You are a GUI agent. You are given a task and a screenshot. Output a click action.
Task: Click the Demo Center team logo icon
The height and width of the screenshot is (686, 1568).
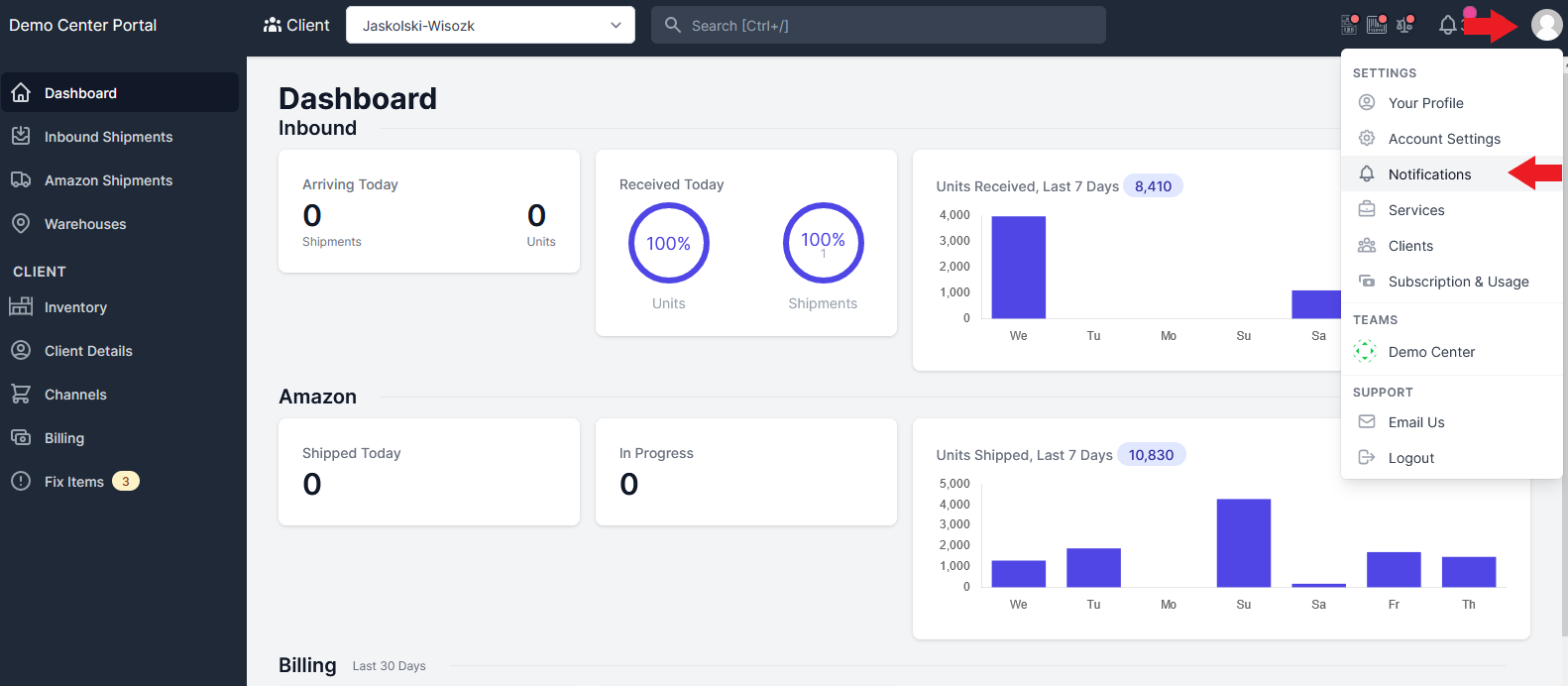pyautogui.click(x=1365, y=351)
